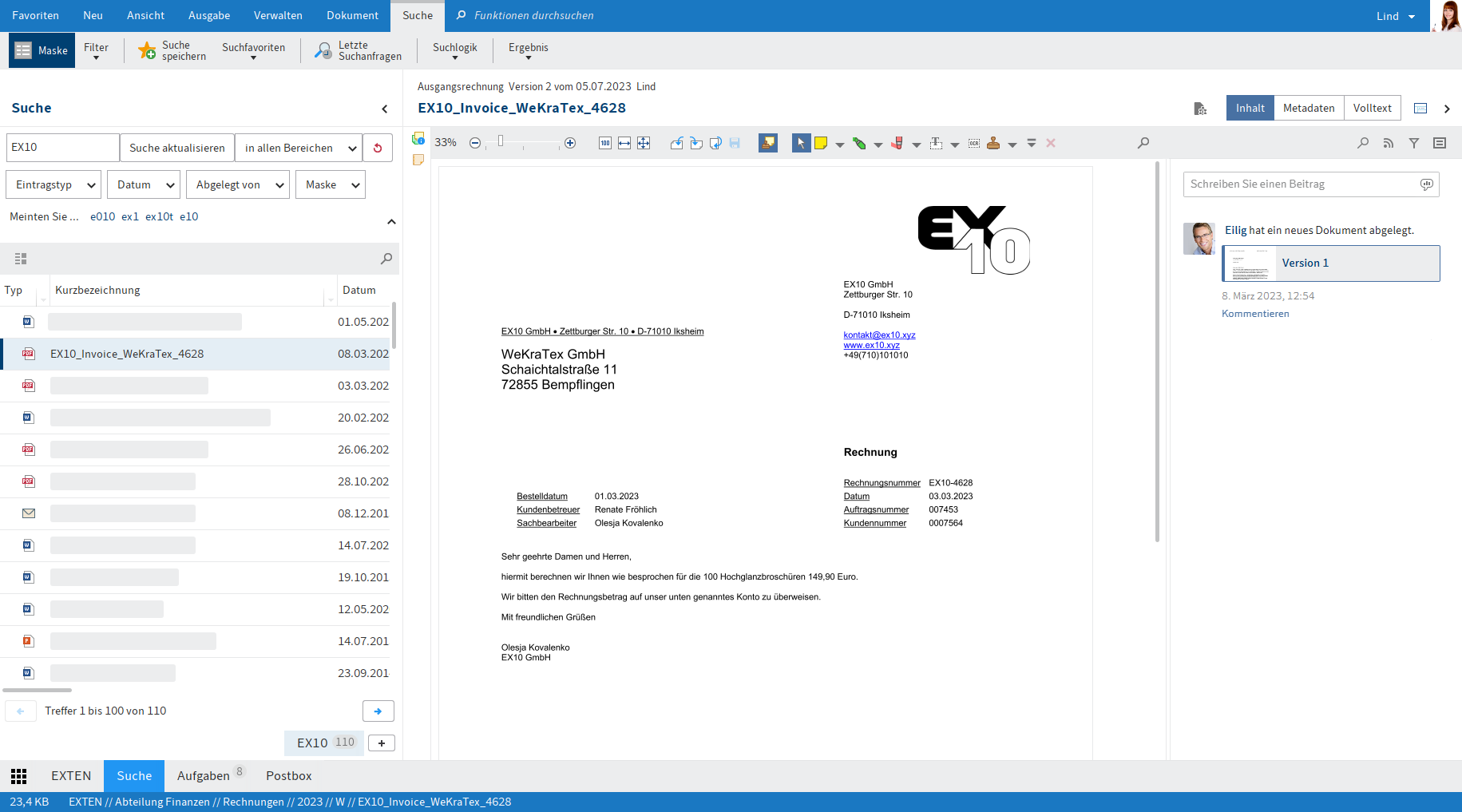Click the red reset search icon
The height and width of the screenshot is (812, 1462).
pyautogui.click(x=378, y=148)
